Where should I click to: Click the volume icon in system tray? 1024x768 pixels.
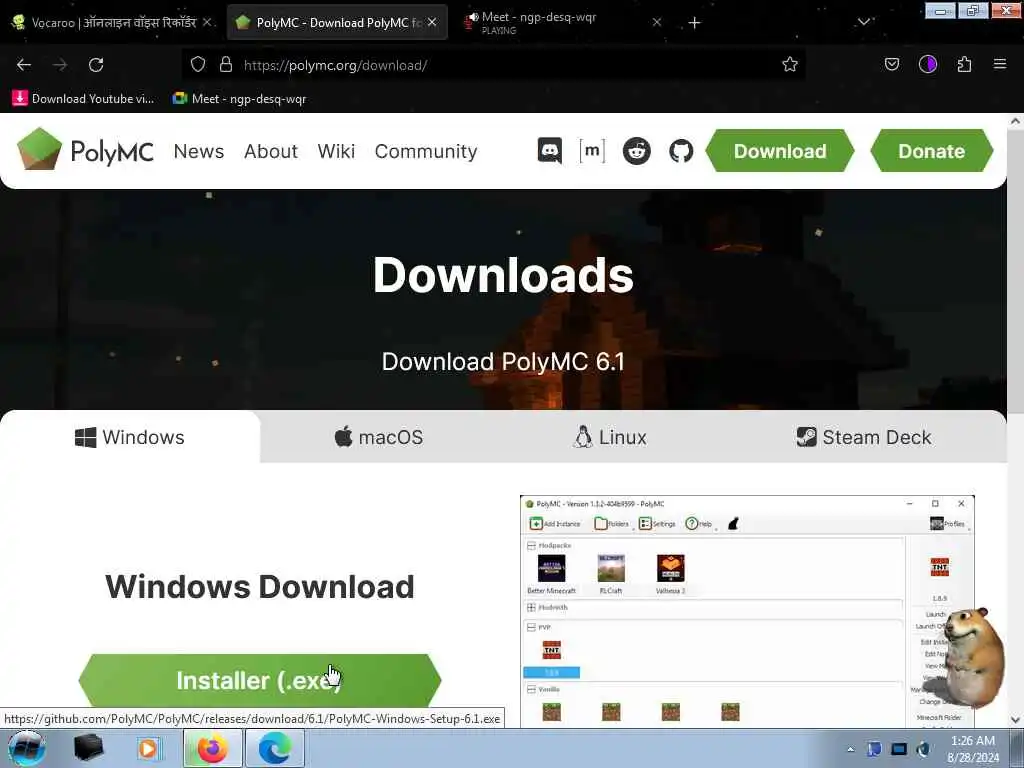tap(923, 749)
